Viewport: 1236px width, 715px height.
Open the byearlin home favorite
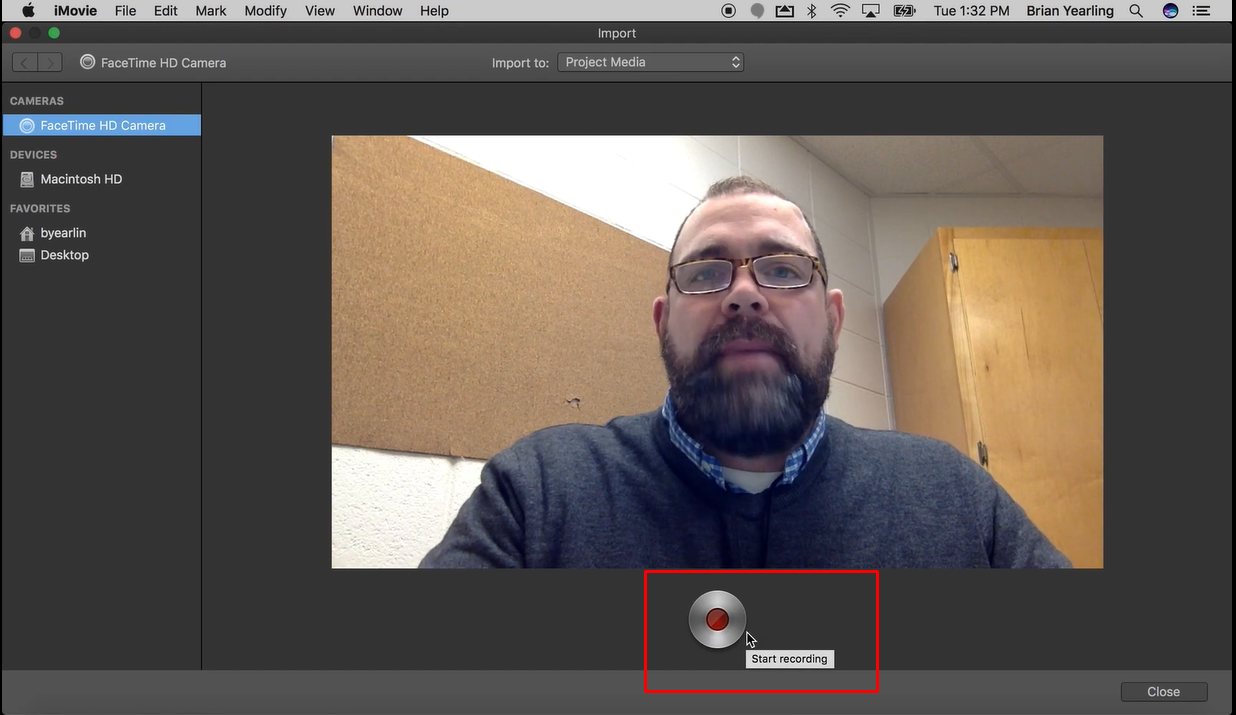(63, 232)
